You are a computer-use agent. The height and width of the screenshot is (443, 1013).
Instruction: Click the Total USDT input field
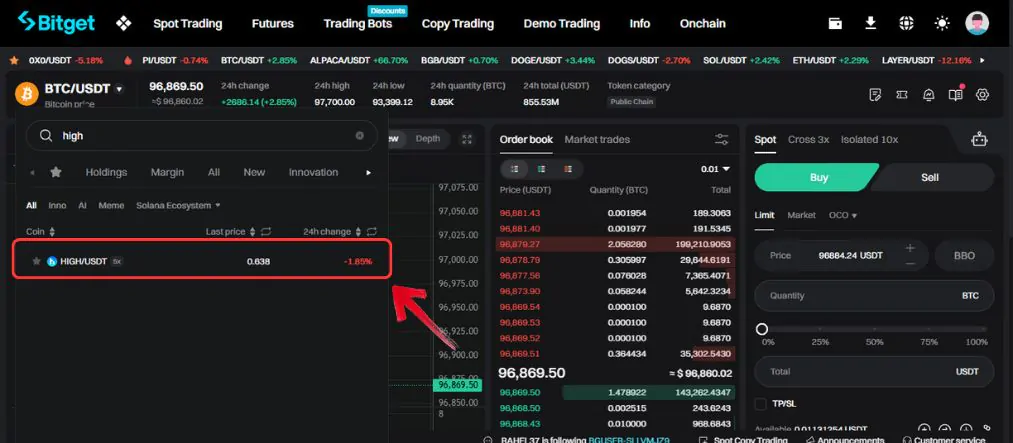pos(874,372)
